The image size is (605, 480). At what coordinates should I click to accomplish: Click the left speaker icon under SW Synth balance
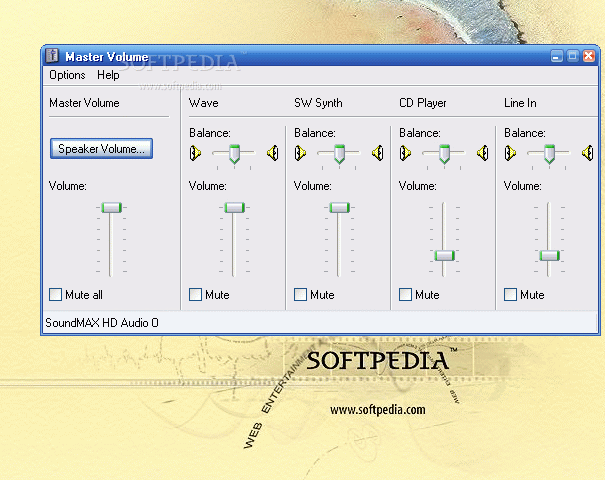tap(300, 153)
